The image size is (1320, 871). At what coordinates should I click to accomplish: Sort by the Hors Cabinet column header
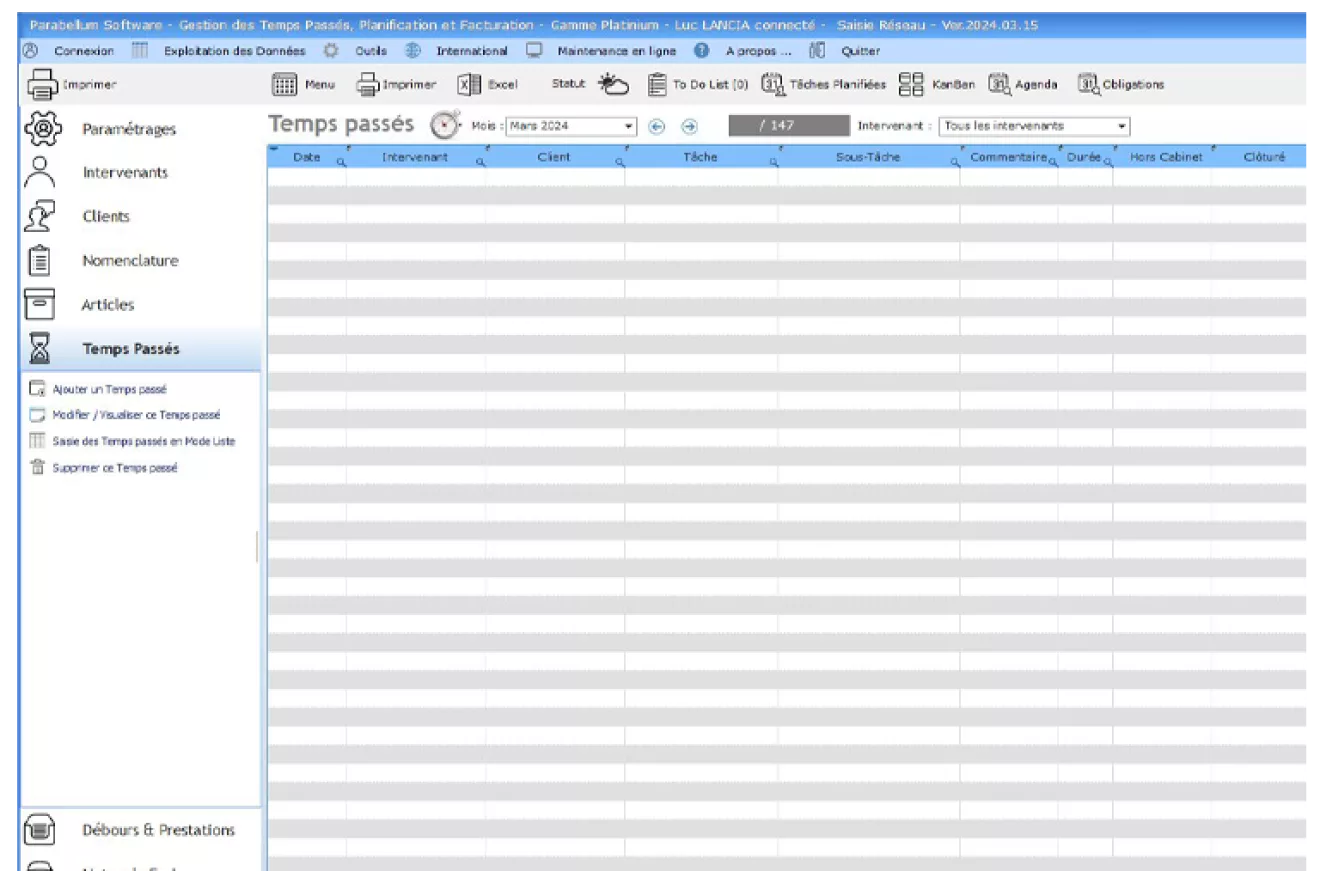click(1166, 157)
